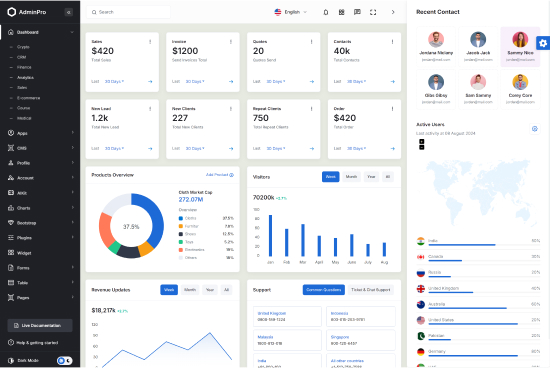
Task: Expand the Charts sidebar menu
Action: pos(40,208)
